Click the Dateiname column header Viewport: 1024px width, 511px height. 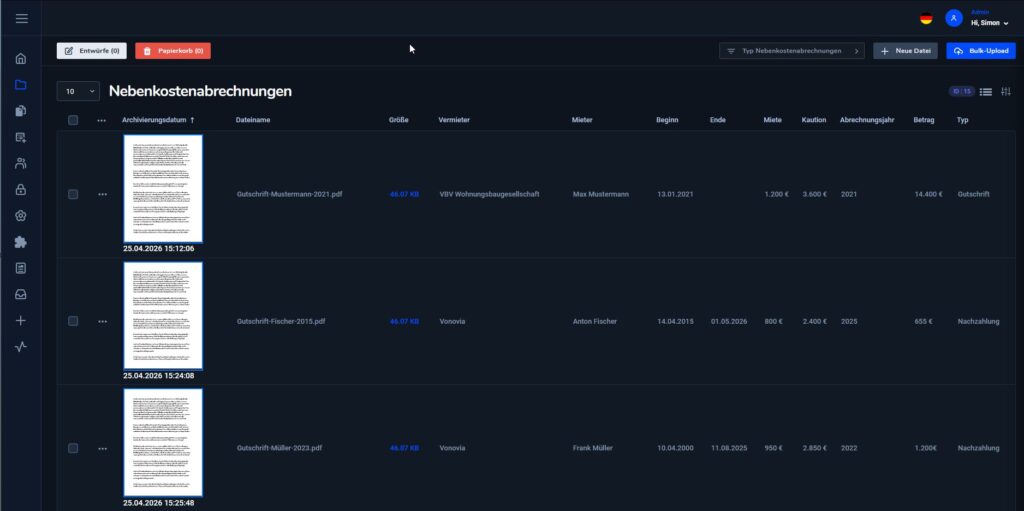(253, 120)
